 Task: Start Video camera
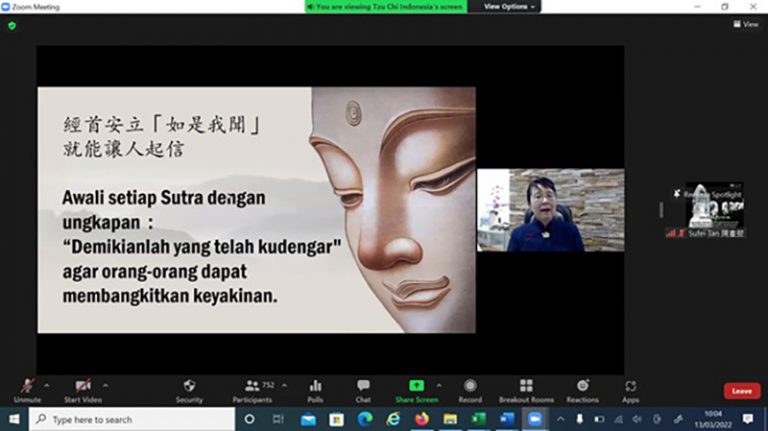[83, 389]
